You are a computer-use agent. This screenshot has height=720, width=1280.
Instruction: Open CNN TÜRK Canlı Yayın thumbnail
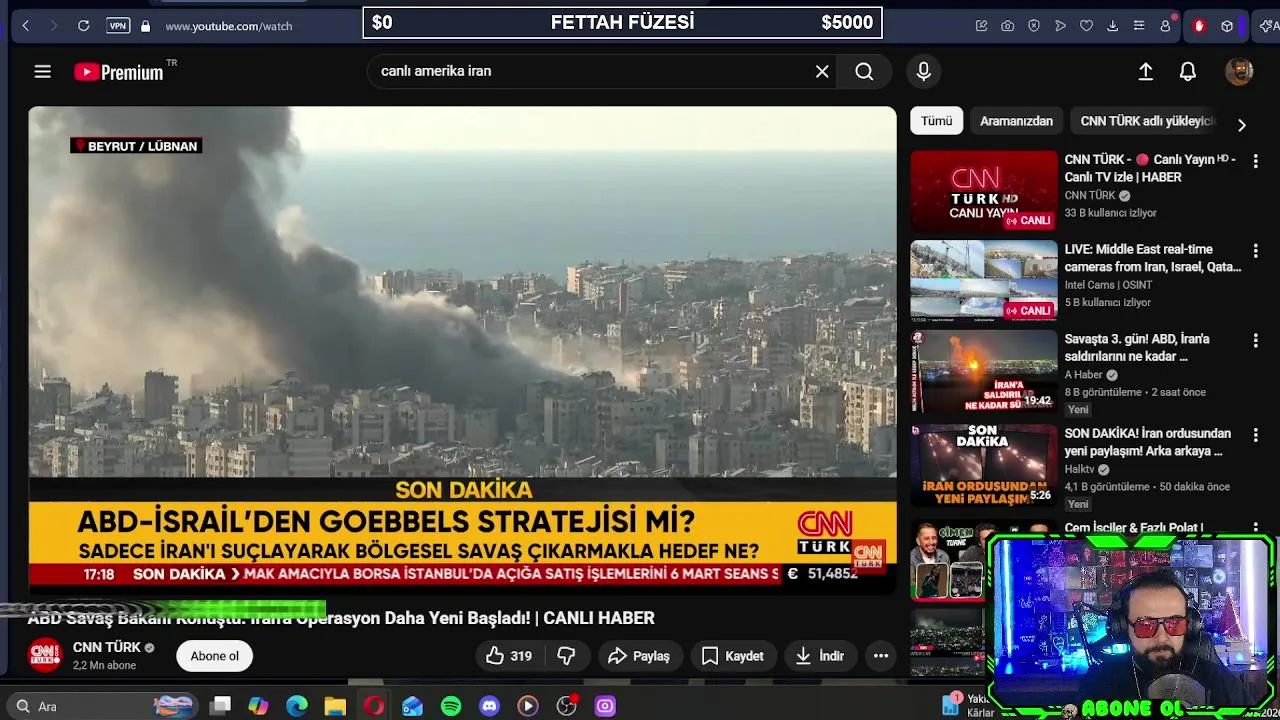(983, 191)
